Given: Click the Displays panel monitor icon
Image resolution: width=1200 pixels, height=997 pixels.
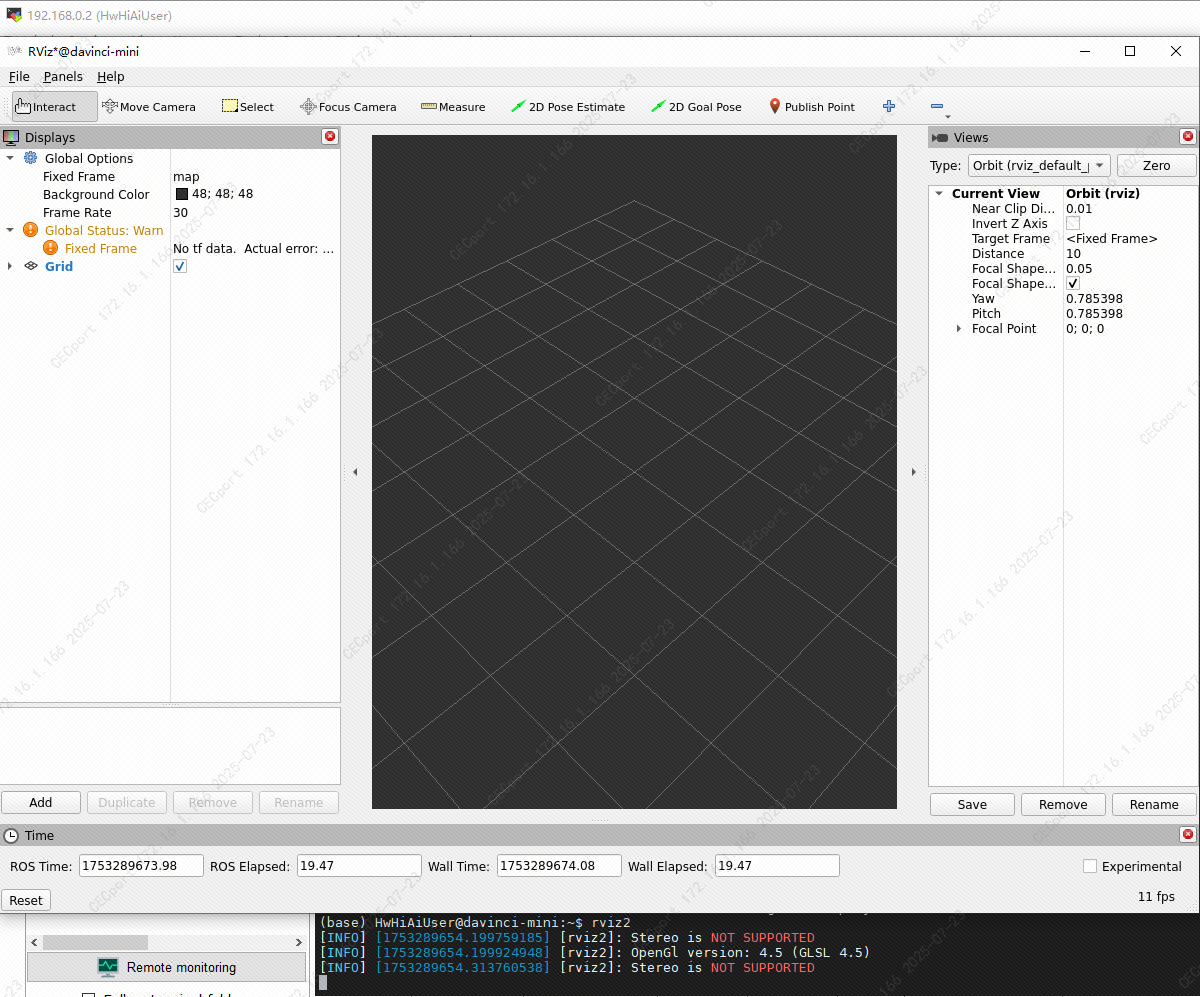Looking at the screenshot, I should pyautogui.click(x=11, y=137).
